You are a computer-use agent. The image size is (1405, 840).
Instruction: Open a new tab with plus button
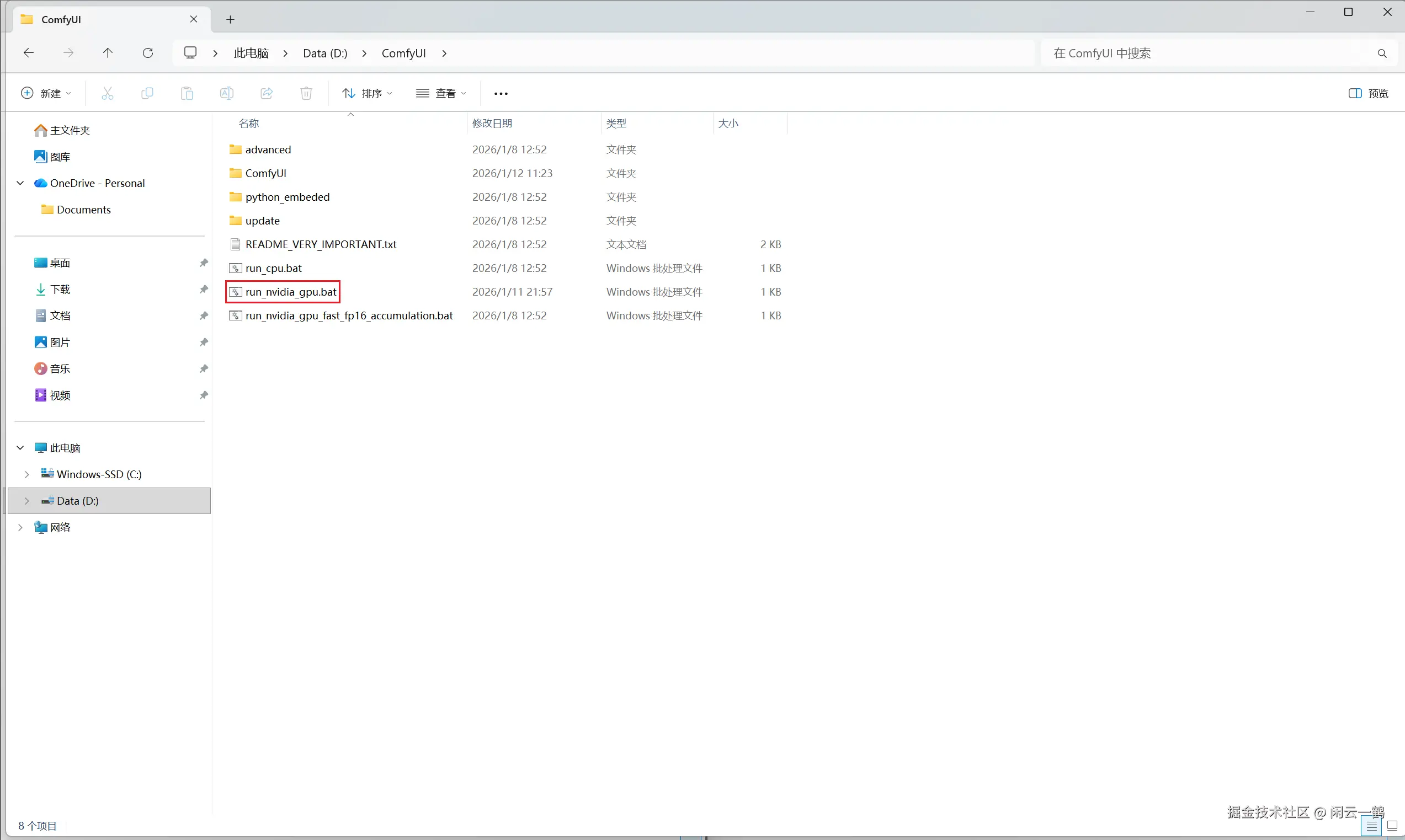point(231,20)
